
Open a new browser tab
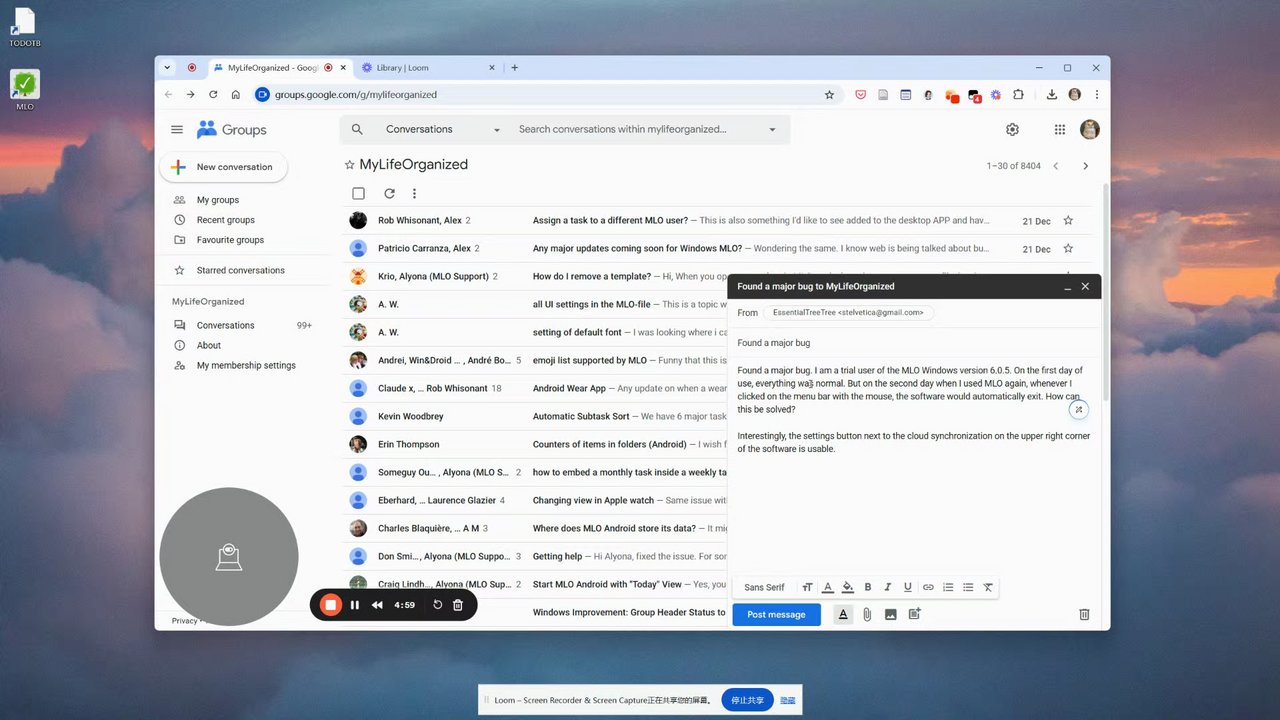click(x=515, y=68)
